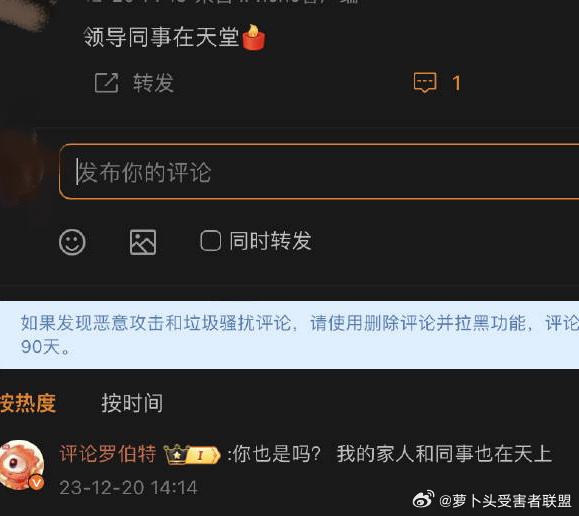Click the Weibo logo in the watermark
The width and height of the screenshot is (579, 516).
[x=424, y=500]
